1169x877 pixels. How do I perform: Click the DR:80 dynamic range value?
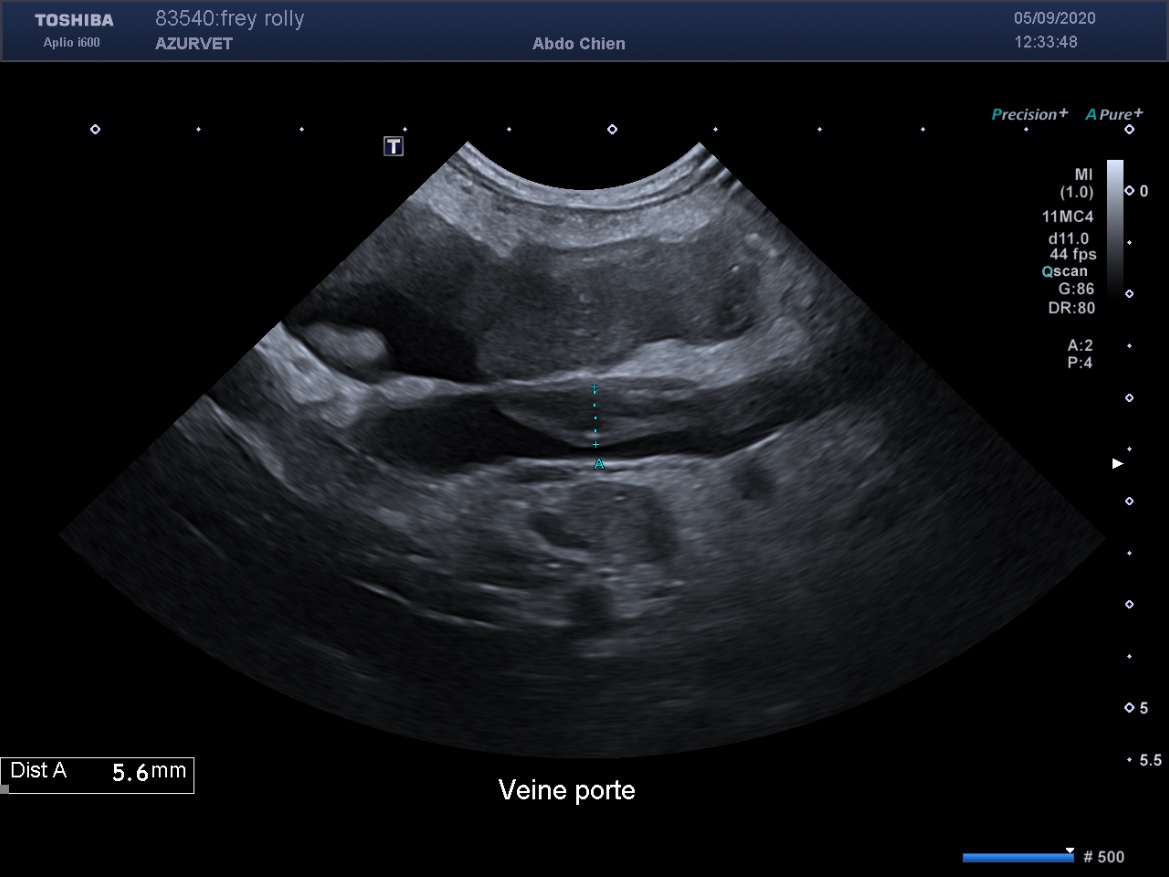(1071, 308)
